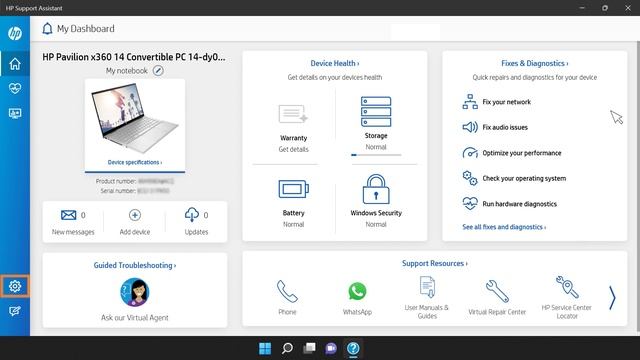
Task: Open the Warranty icon
Action: 293,114
